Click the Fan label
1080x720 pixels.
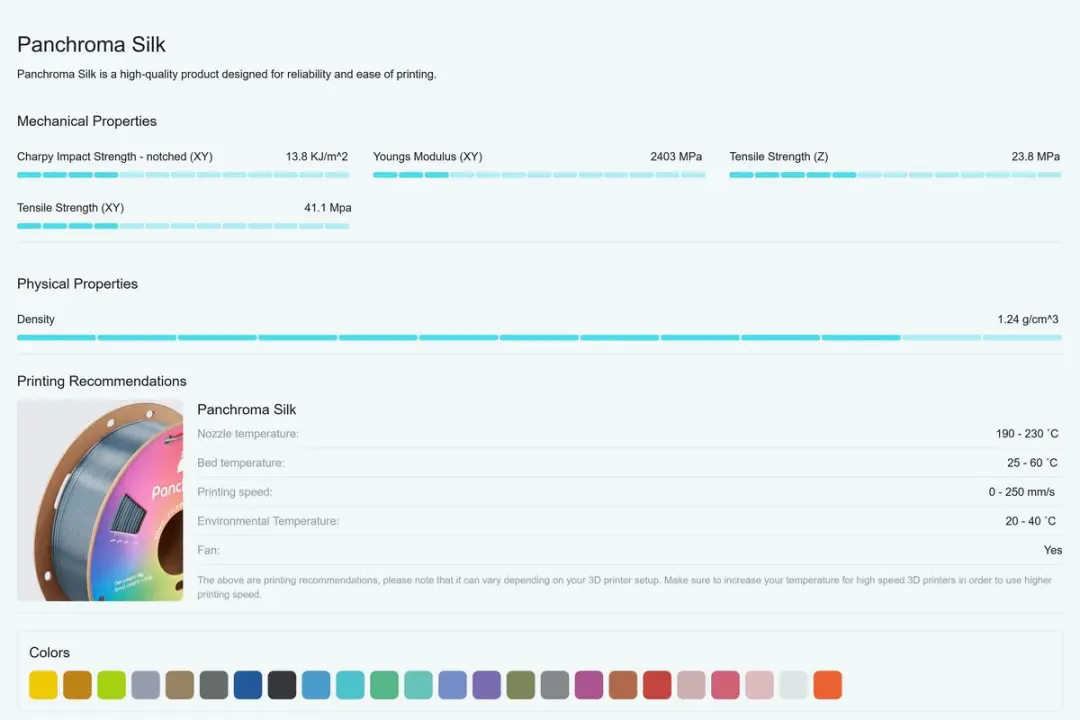click(x=209, y=551)
